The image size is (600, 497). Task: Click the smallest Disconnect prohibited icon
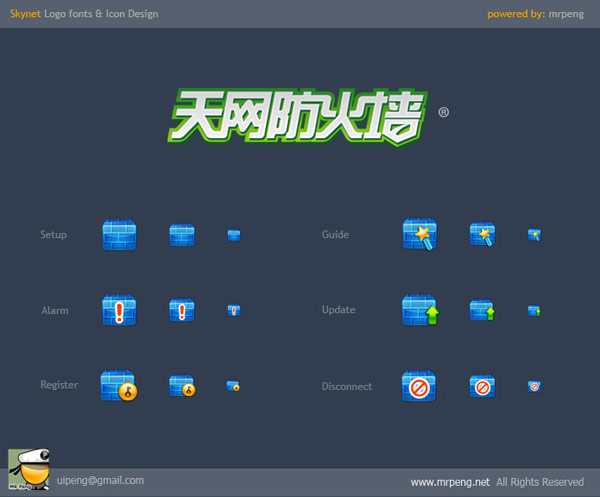pyautogui.click(x=534, y=386)
